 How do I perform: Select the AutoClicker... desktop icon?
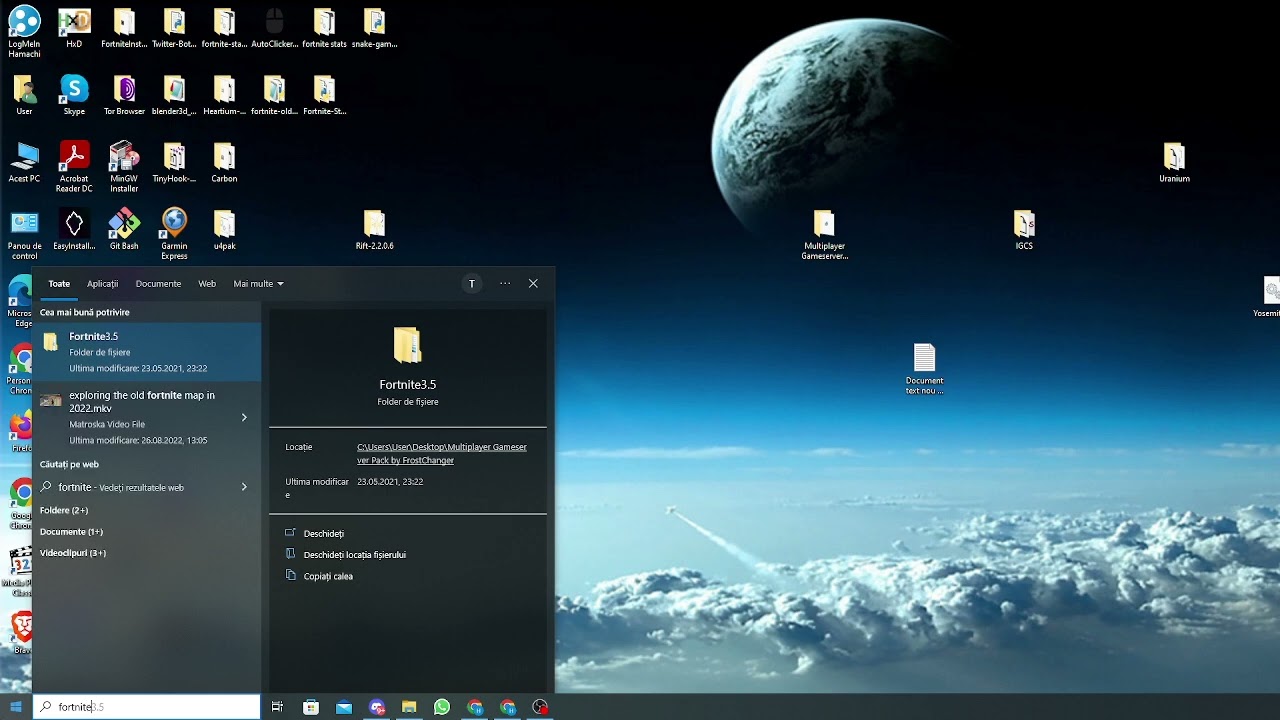coord(274,28)
